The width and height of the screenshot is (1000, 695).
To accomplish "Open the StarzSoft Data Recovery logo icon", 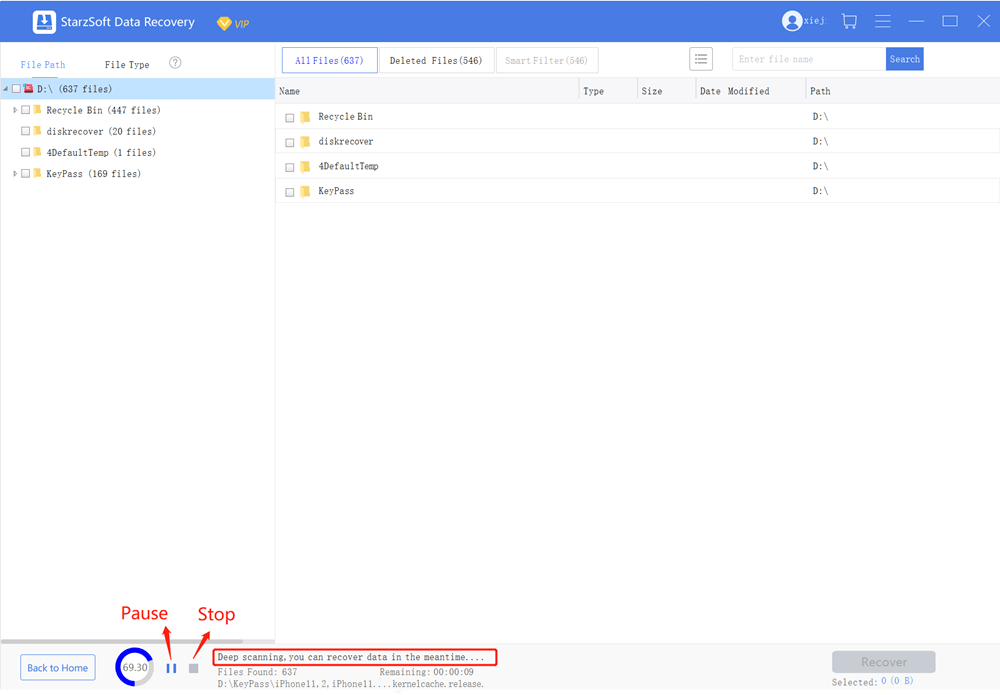I will click(x=44, y=22).
